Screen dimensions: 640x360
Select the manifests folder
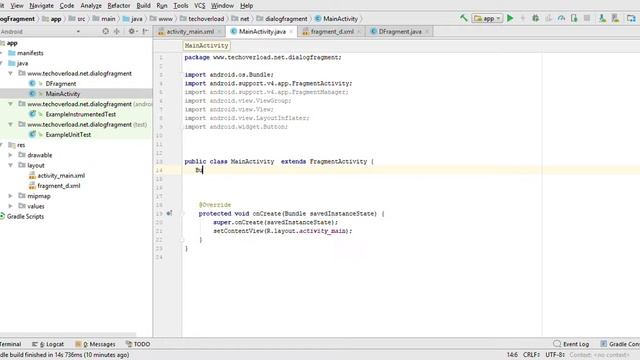(x=30, y=53)
